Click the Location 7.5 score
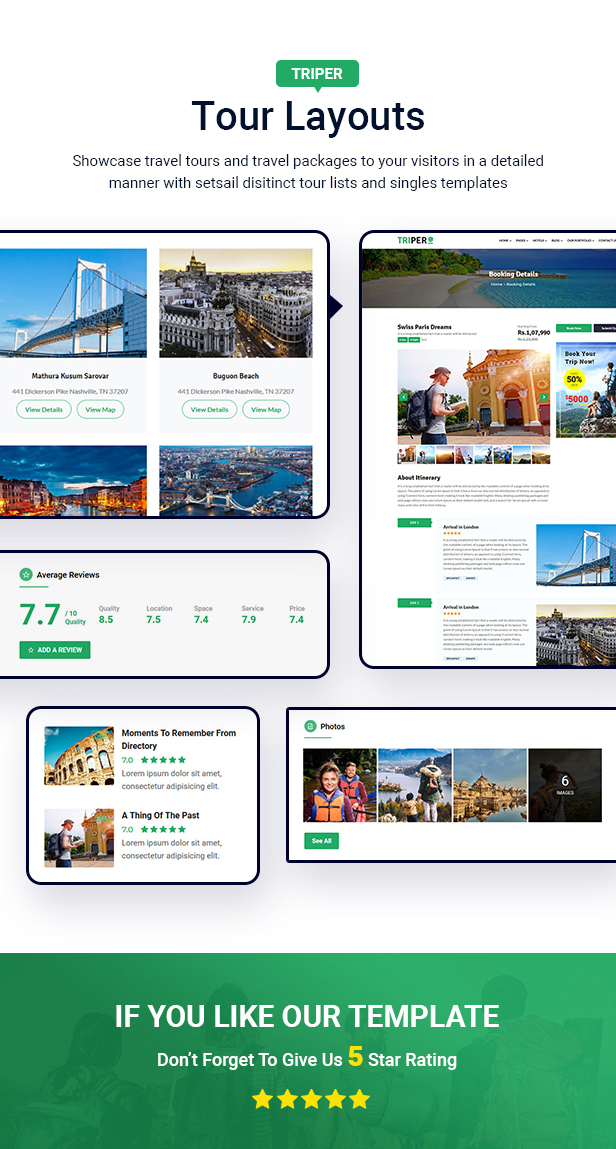 (x=158, y=614)
